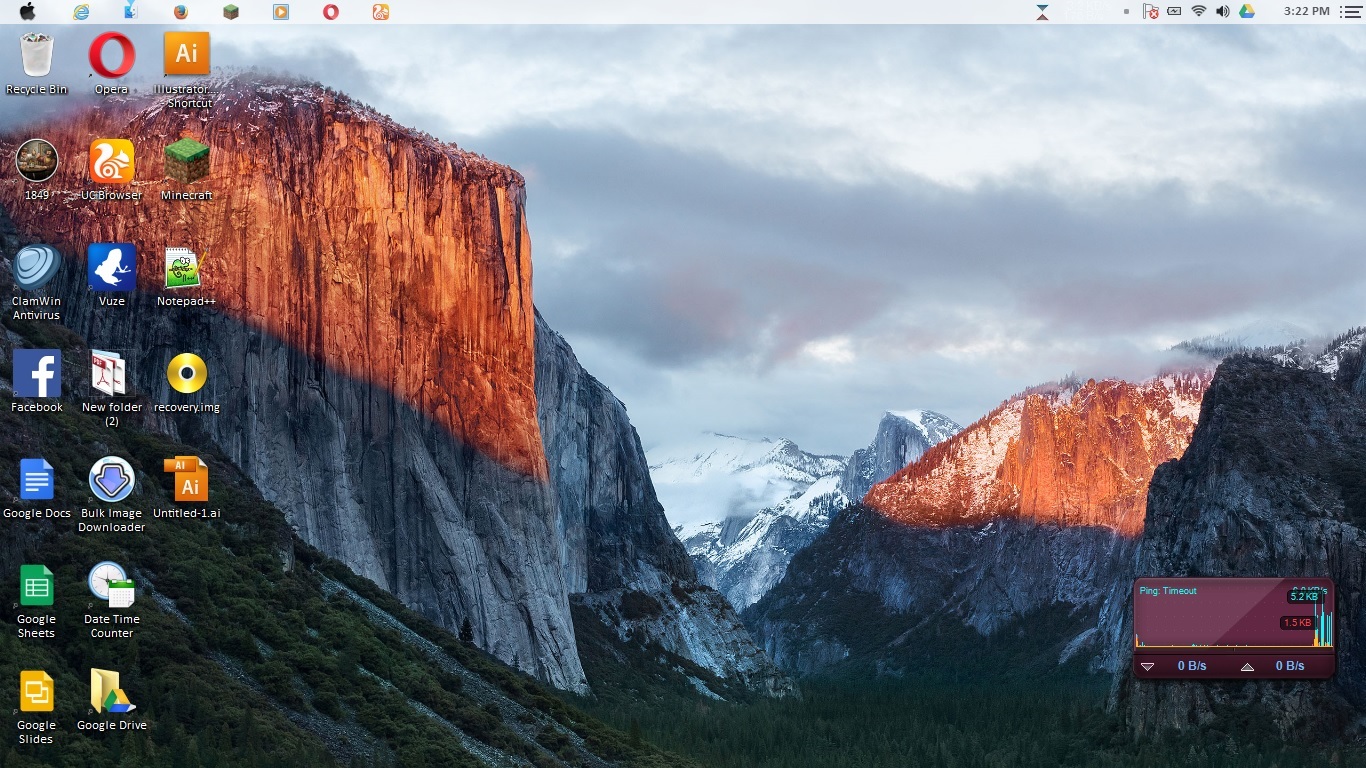
Task: Click the UC Browser icon in top bar
Action: (x=381, y=12)
